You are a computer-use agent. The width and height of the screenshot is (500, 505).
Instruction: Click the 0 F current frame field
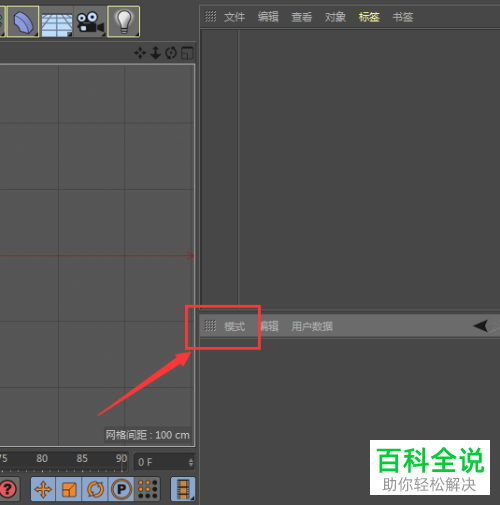164,462
